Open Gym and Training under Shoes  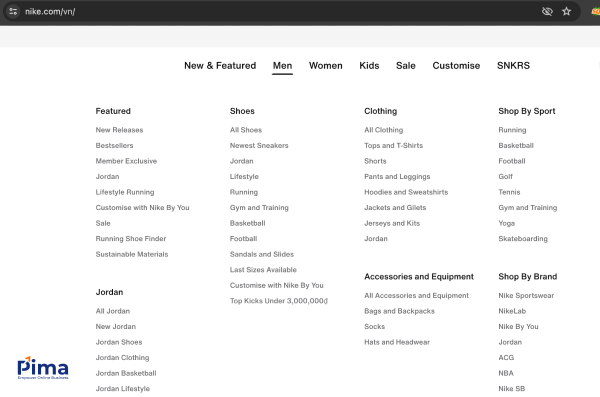(x=259, y=207)
